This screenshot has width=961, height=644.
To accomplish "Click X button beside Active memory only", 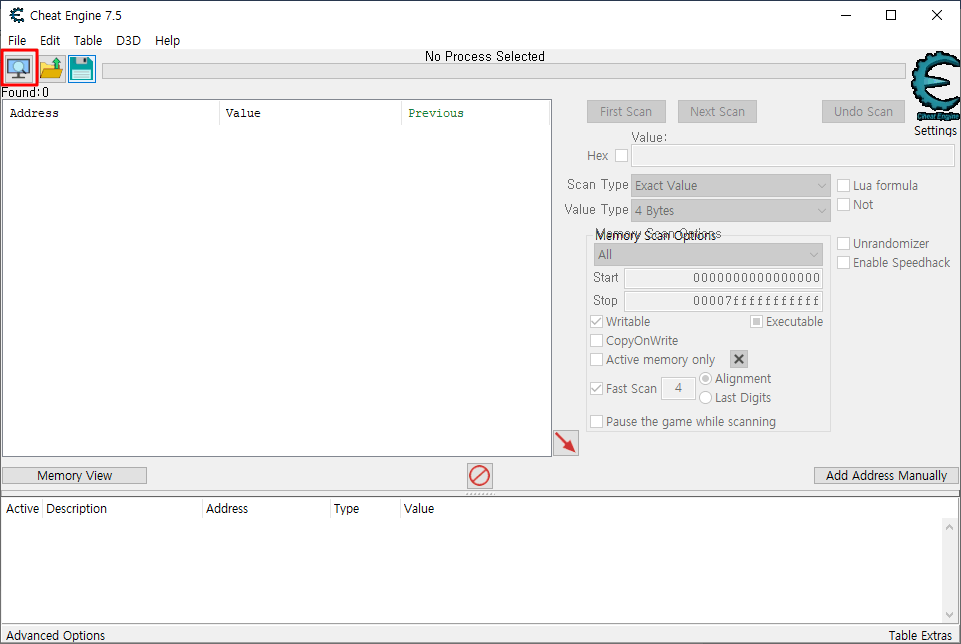I will [x=739, y=359].
